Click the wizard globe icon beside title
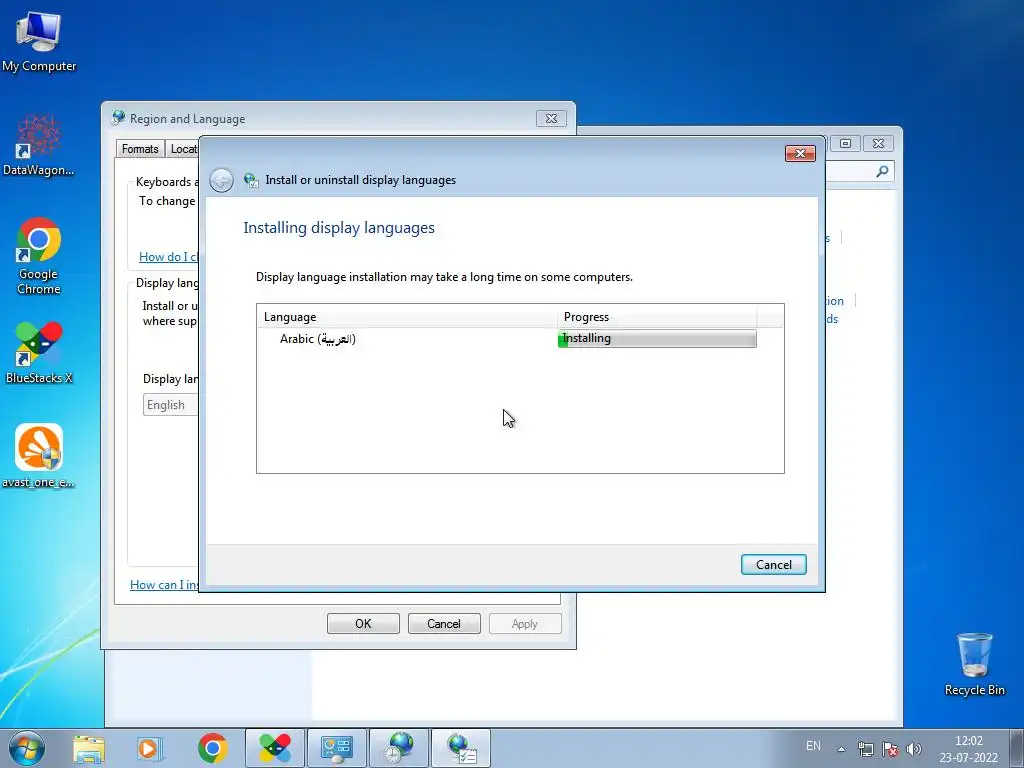Screen dimensions: 1024x768 pyautogui.click(x=251, y=180)
